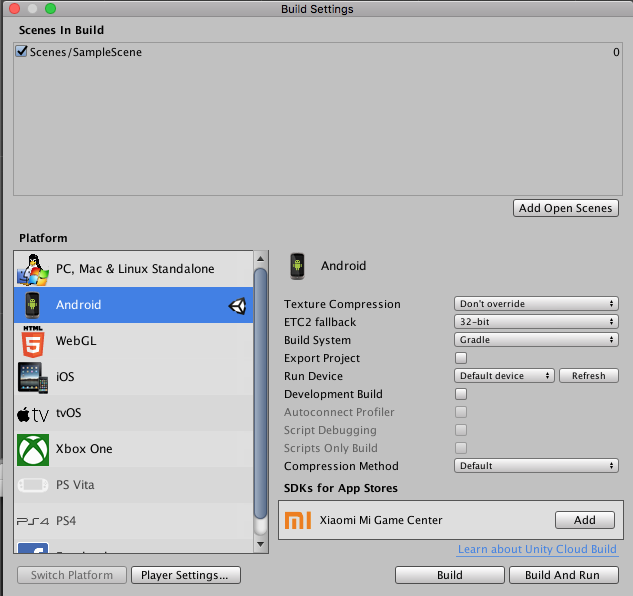The height and width of the screenshot is (596, 633).
Task: Select the WebGL platform
Action: pos(134,341)
